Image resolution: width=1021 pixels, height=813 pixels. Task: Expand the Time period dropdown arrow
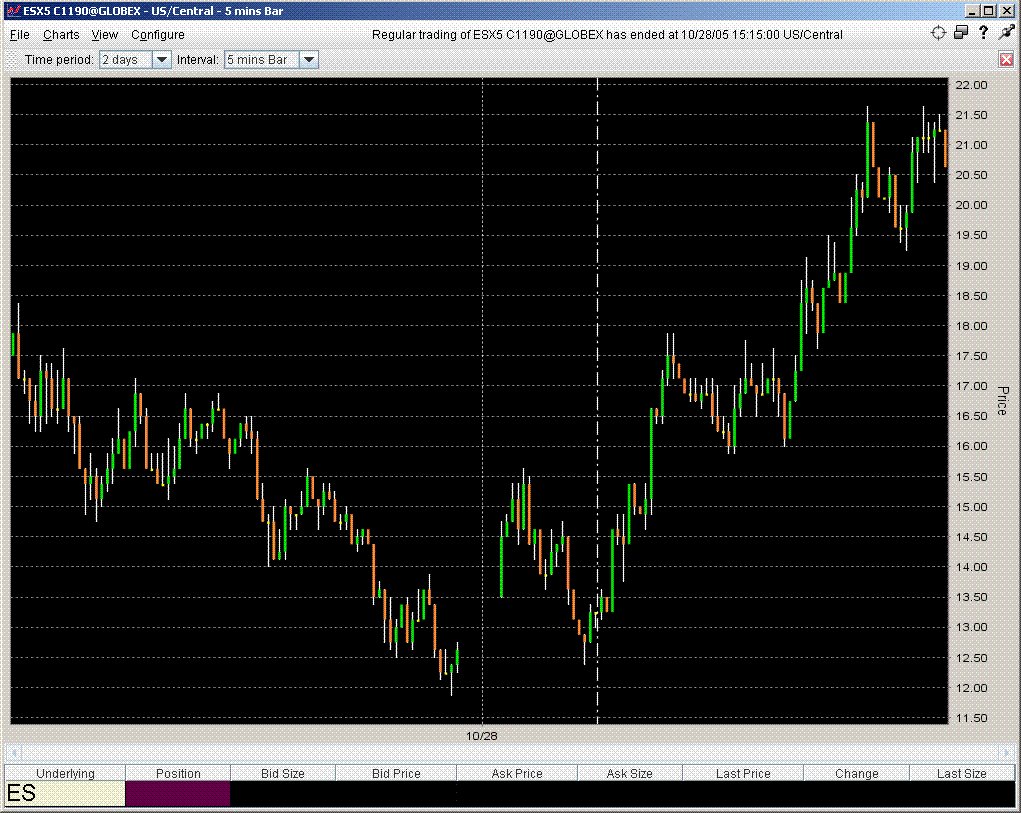(x=161, y=60)
